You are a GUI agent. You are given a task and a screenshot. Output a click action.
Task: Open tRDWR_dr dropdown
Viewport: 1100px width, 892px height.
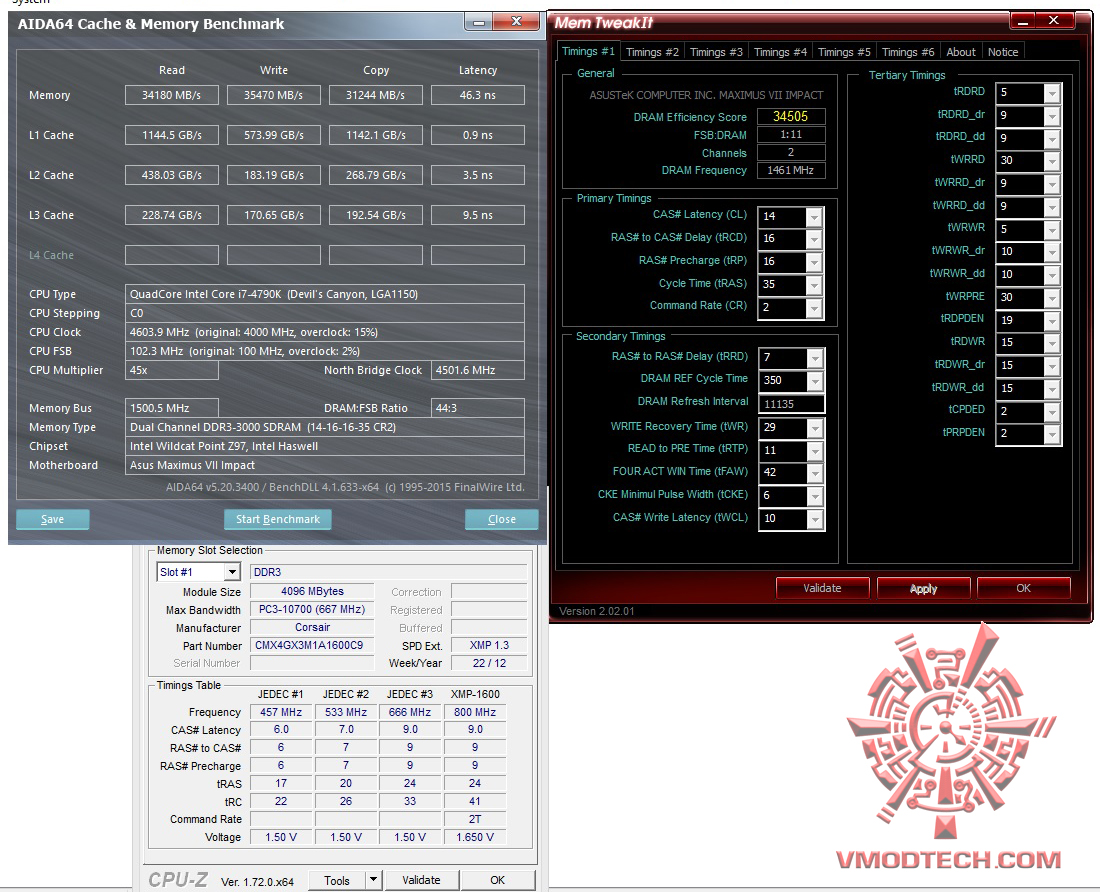1052,367
